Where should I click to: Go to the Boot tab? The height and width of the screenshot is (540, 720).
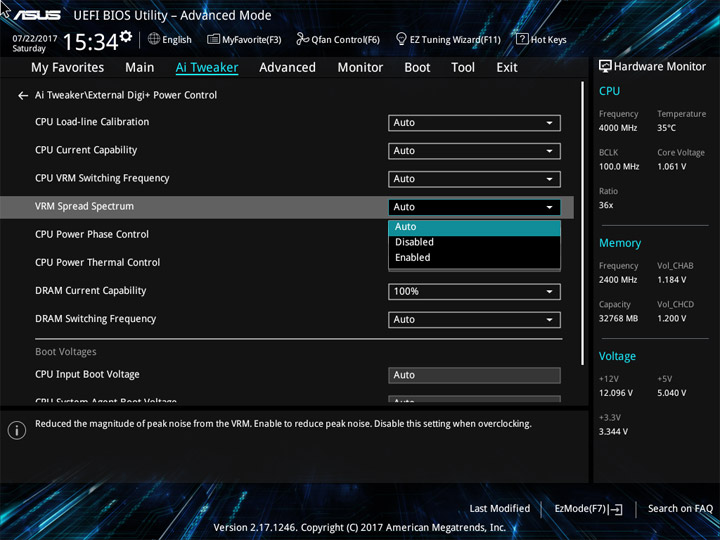pyautogui.click(x=417, y=68)
